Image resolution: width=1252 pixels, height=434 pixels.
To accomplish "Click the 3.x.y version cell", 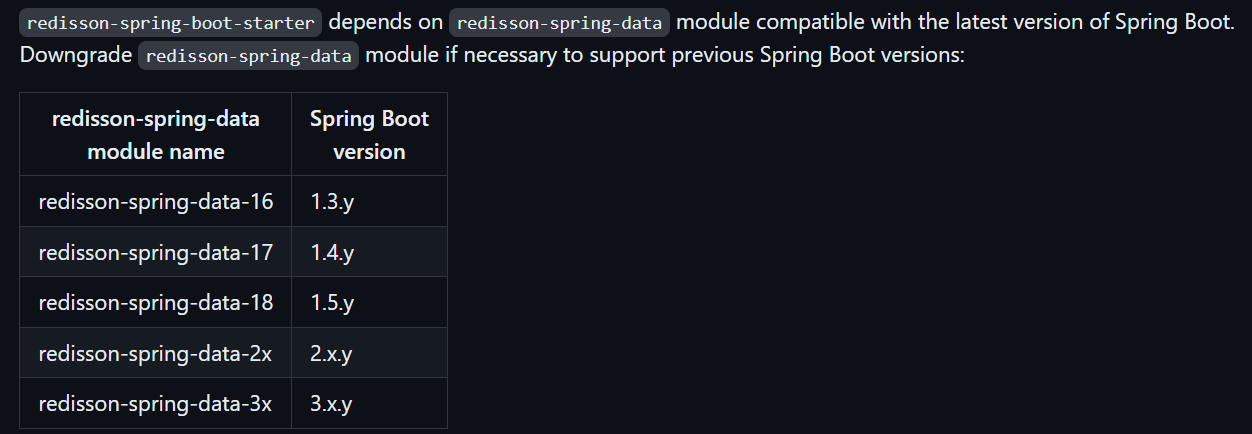I will tap(331, 404).
